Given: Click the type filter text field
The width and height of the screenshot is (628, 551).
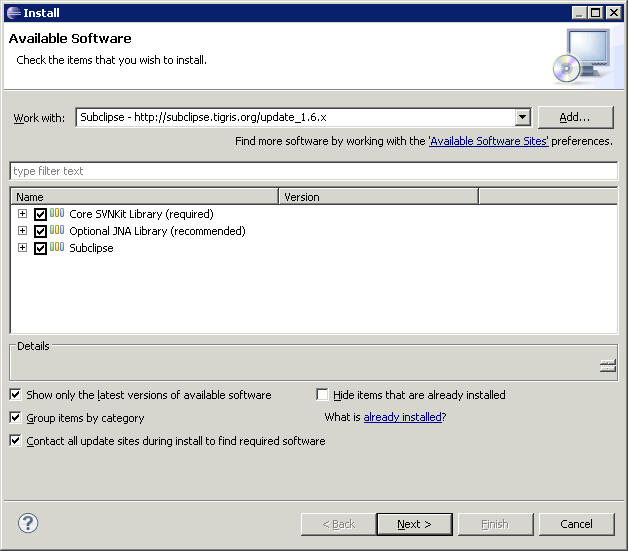Looking at the screenshot, I should coord(314,171).
